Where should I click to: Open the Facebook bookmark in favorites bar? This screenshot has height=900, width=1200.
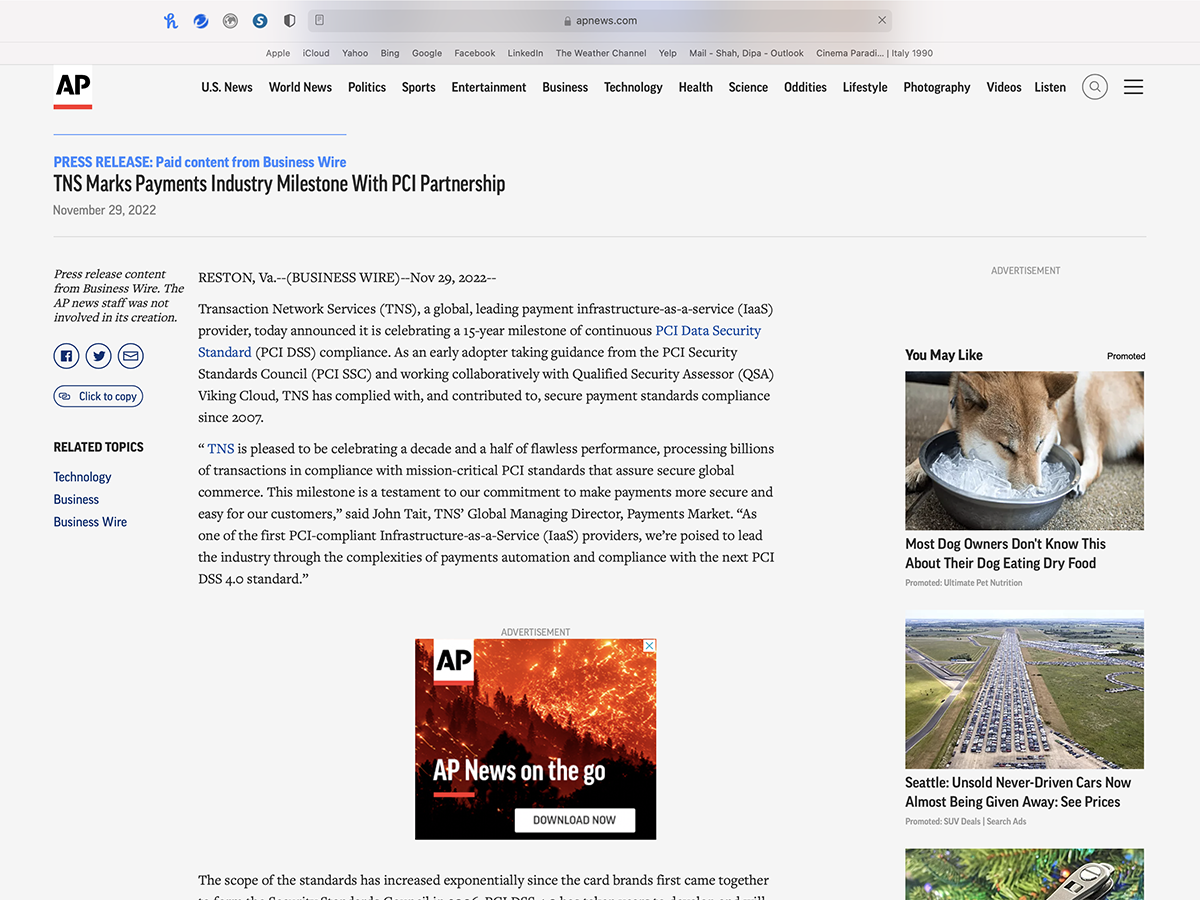coord(475,53)
